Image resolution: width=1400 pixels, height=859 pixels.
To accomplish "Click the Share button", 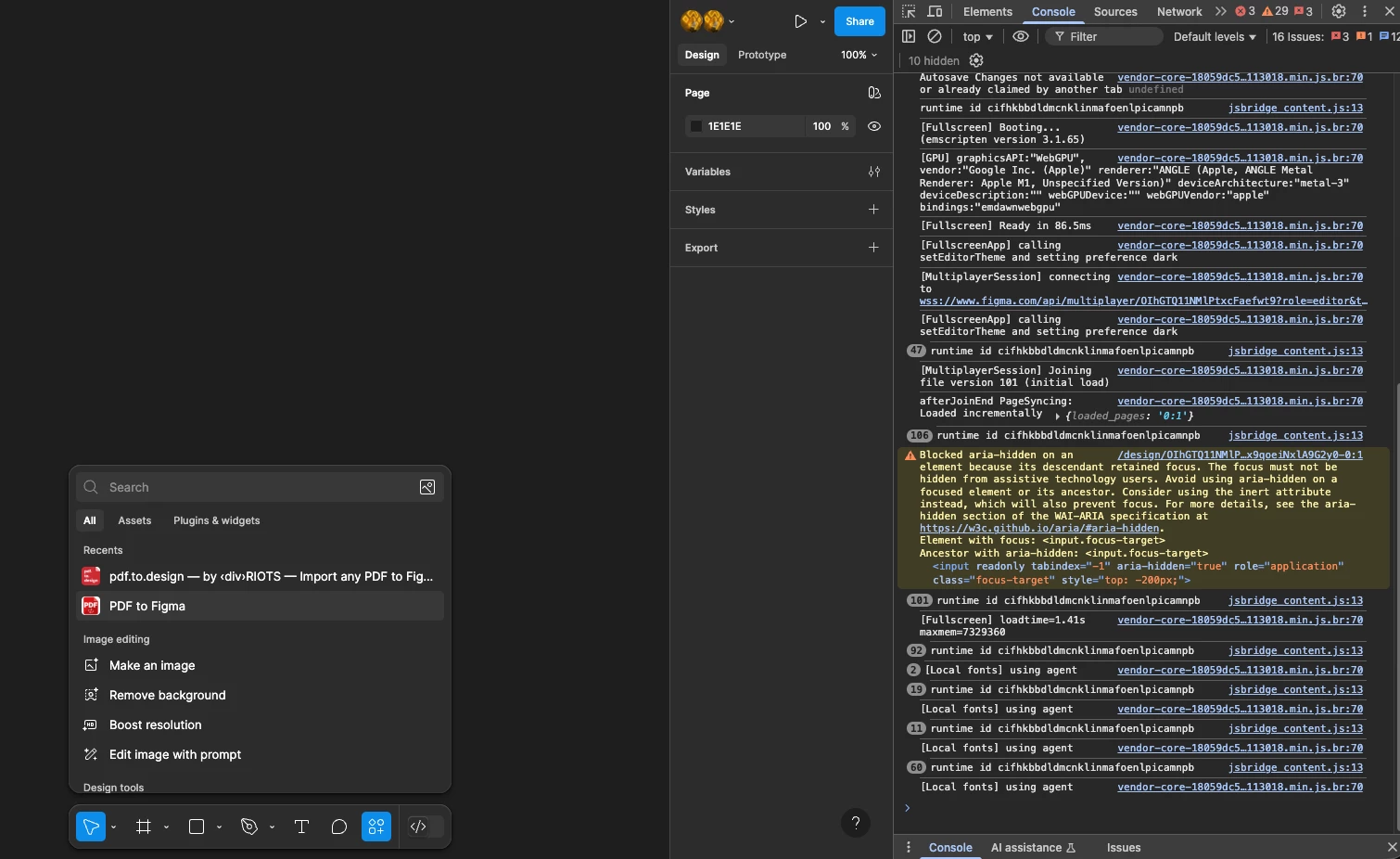I will (859, 21).
